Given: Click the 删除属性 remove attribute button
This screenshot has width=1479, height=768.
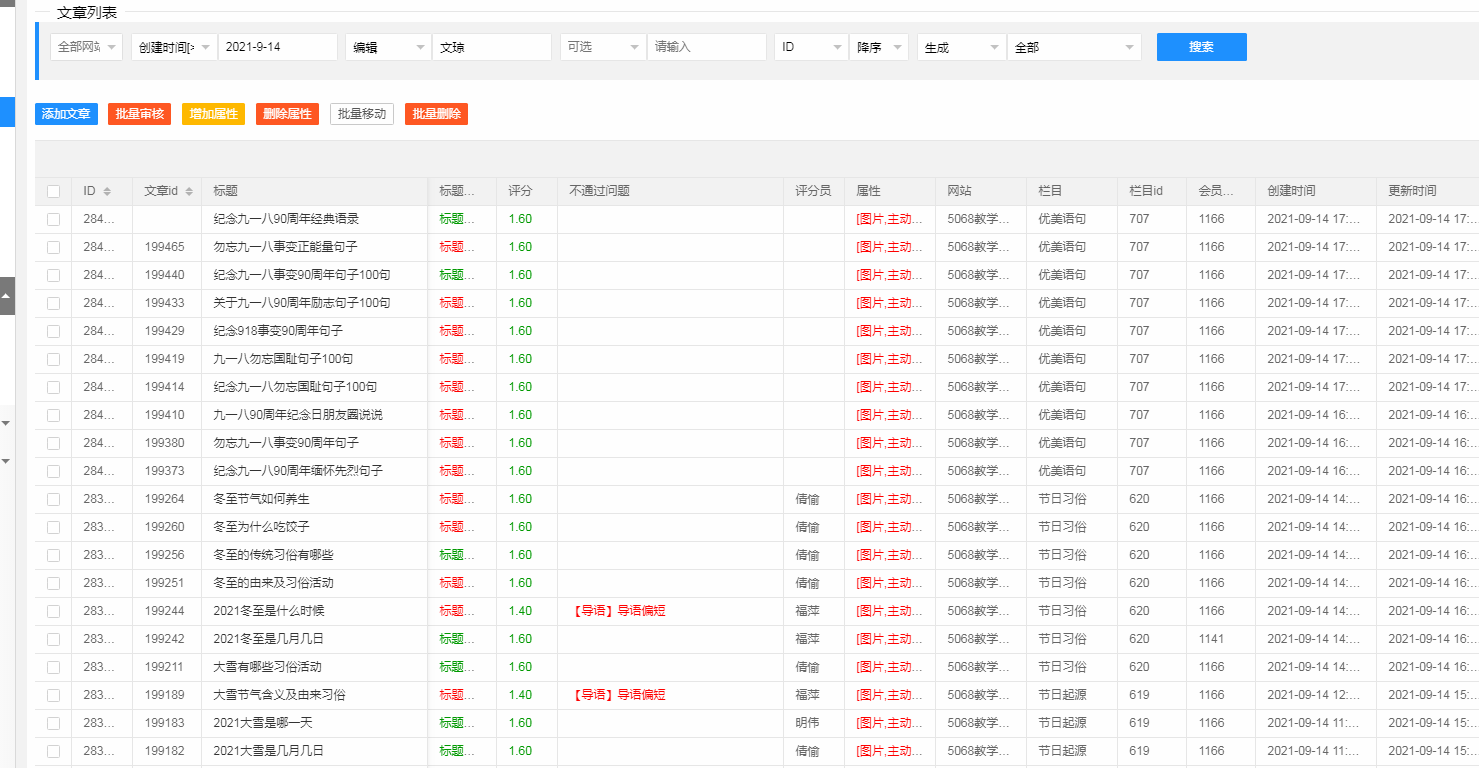Looking at the screenshot, I should [287, 114].
